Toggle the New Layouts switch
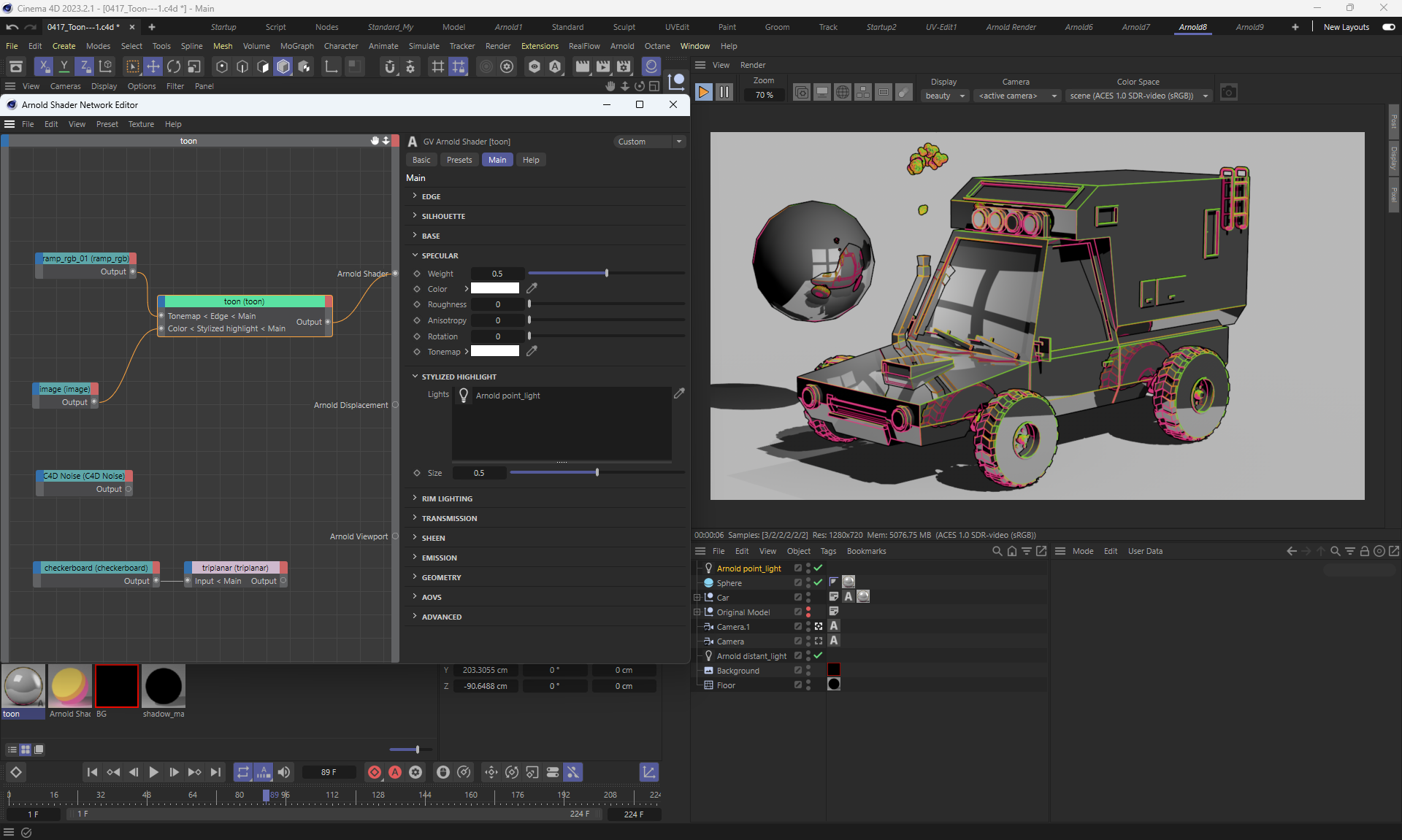 point(1388,27)
